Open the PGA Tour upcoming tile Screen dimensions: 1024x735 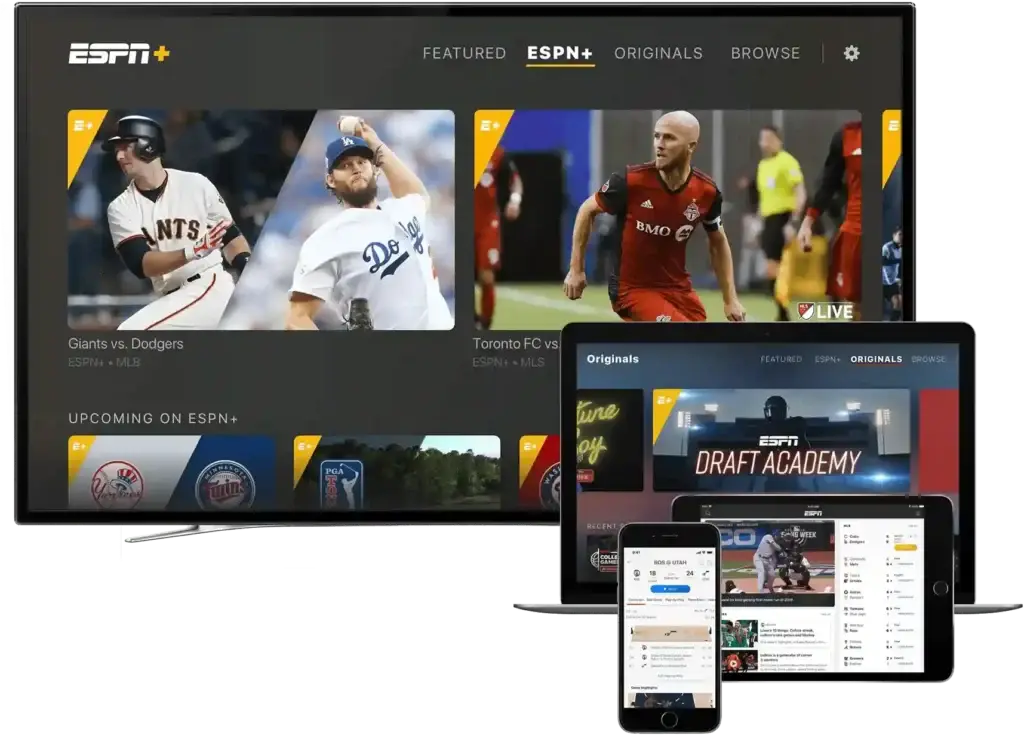(397, 472)
